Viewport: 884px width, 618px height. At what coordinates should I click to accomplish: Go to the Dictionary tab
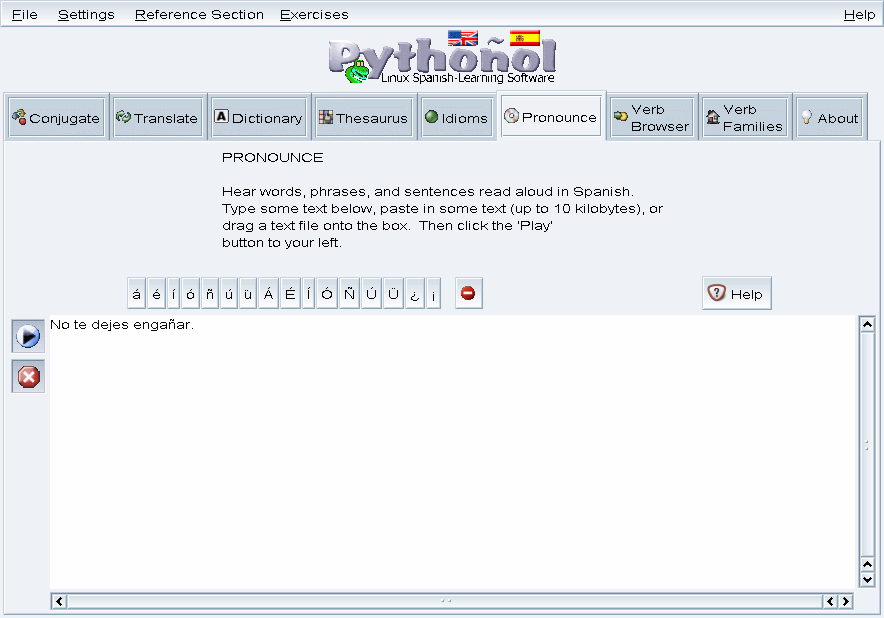(258, 118)
